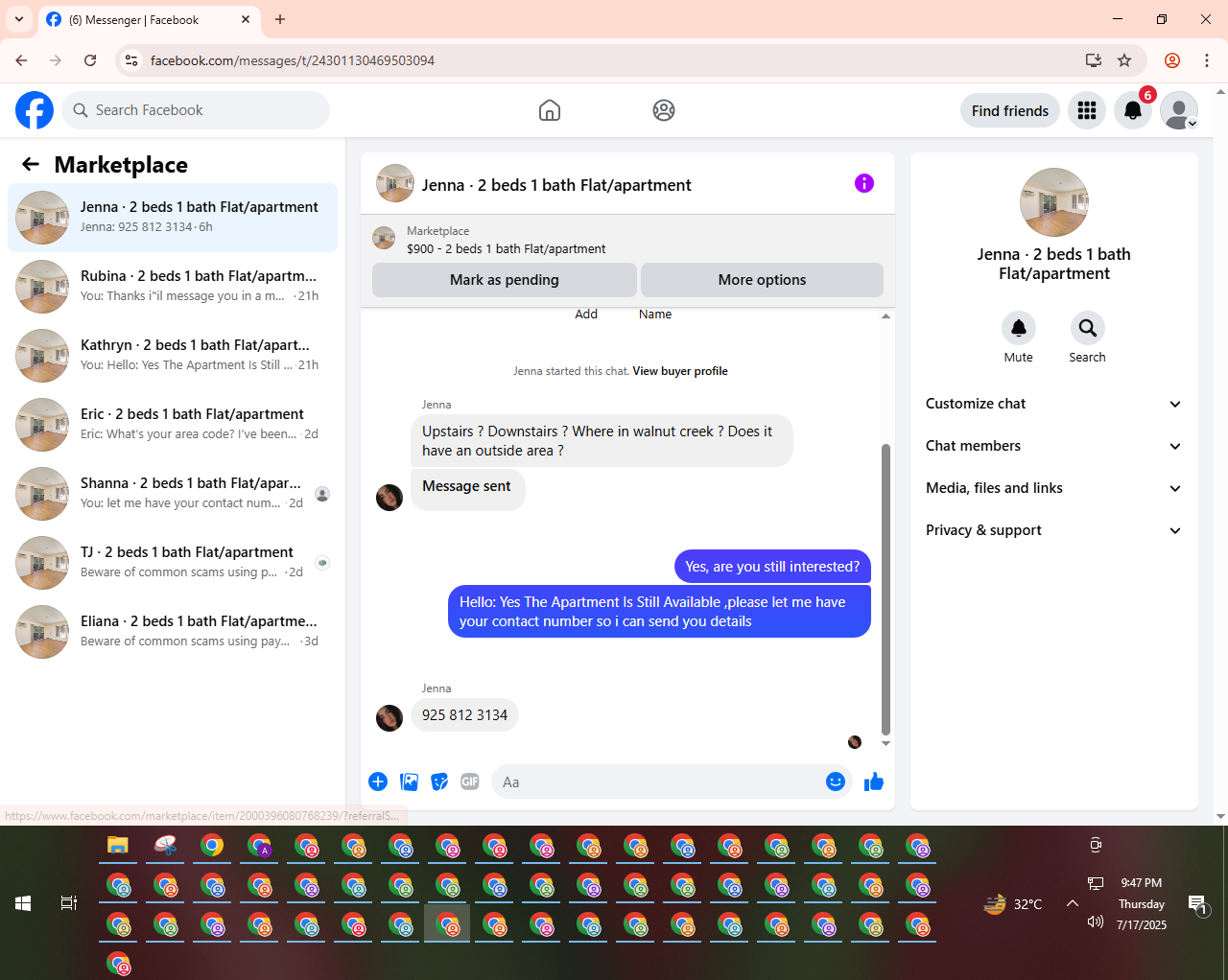The image size is (1228, 980).
Task: Send a thumbs up like
Action: pyautogui.click(x=874, y=782)
